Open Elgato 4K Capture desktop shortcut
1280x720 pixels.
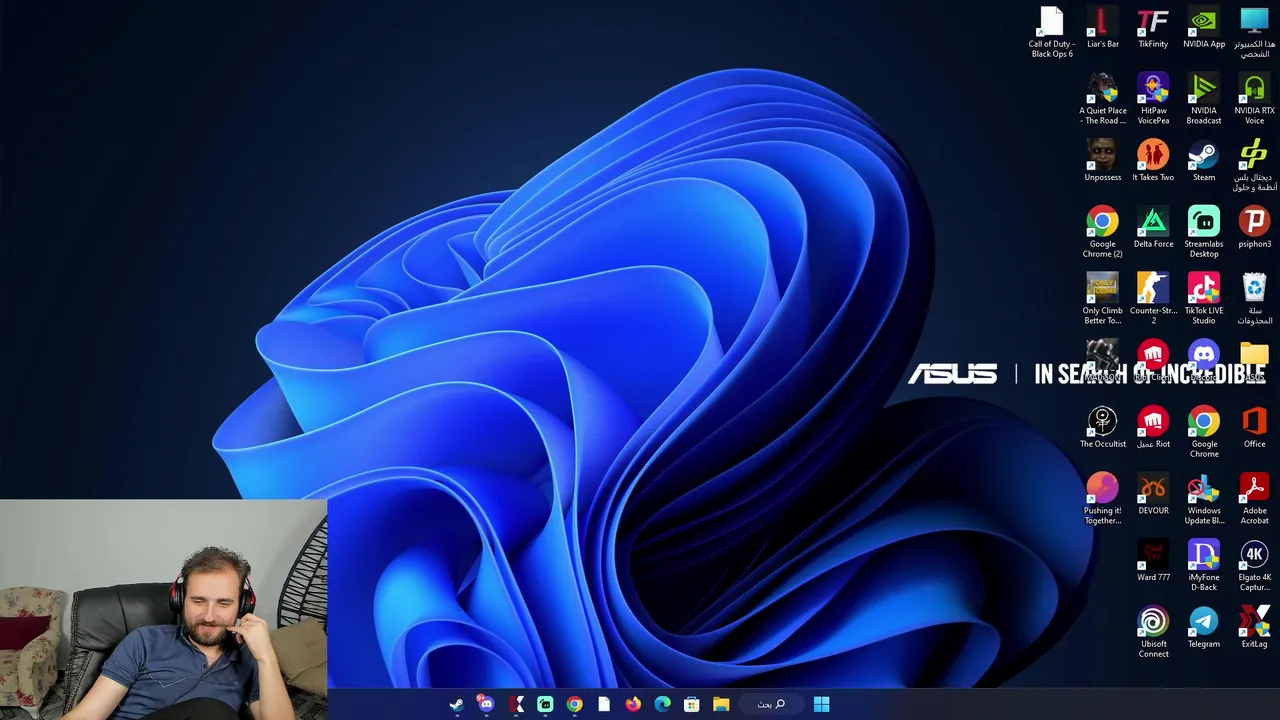coord(1254,566)
